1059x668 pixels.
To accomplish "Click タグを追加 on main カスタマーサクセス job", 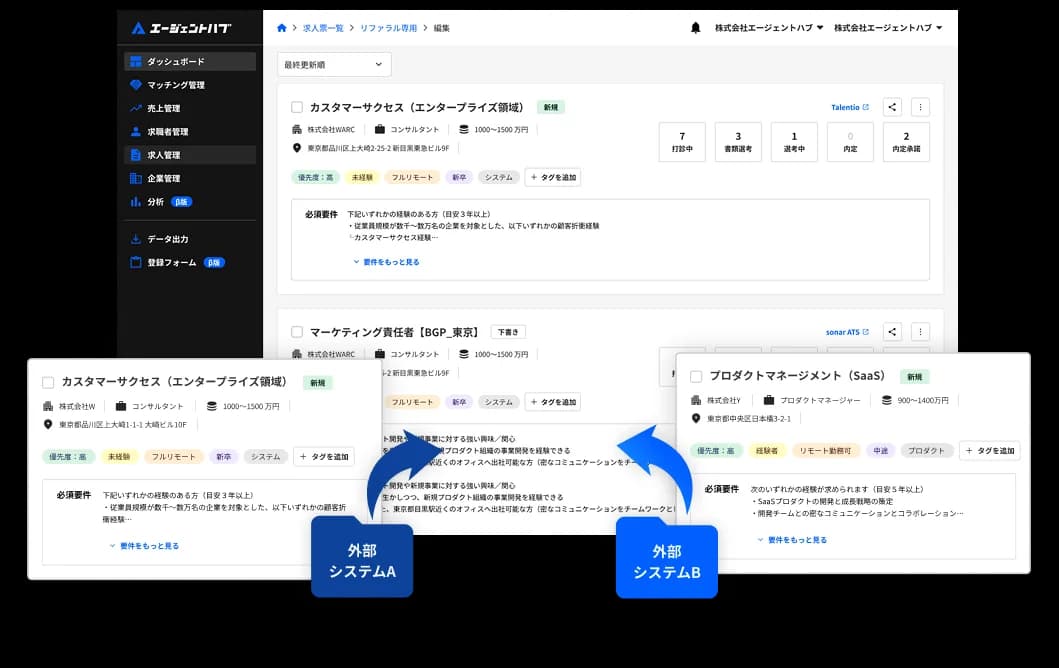I will tap(553, 177).
